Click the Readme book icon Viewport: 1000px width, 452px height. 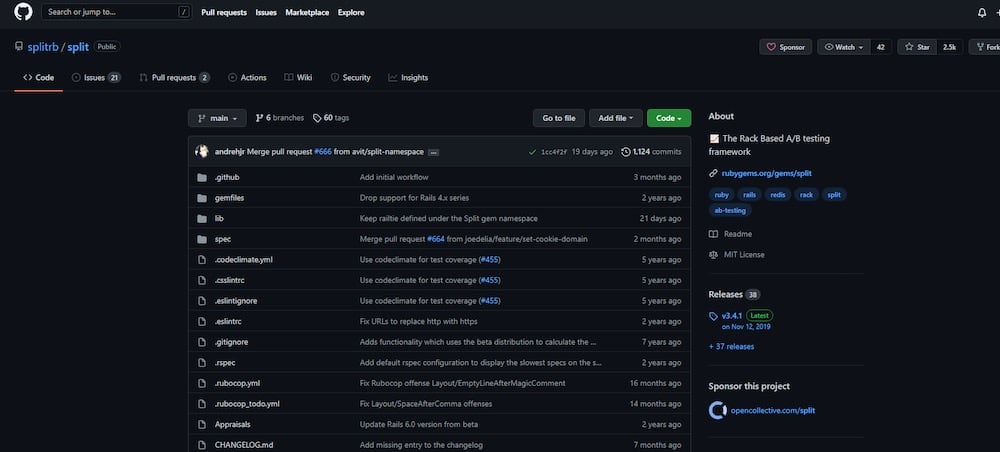[x=714, y=234]
